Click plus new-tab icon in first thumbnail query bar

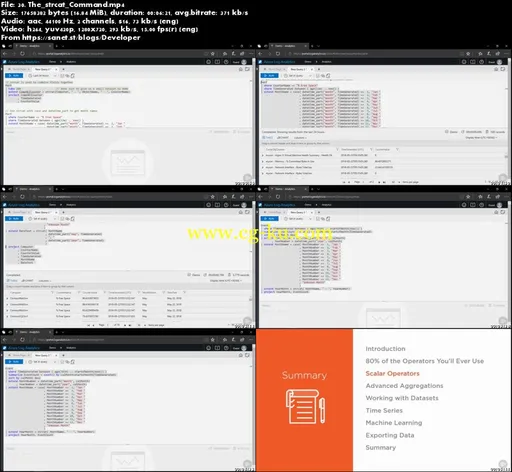(x=63, y=69)
